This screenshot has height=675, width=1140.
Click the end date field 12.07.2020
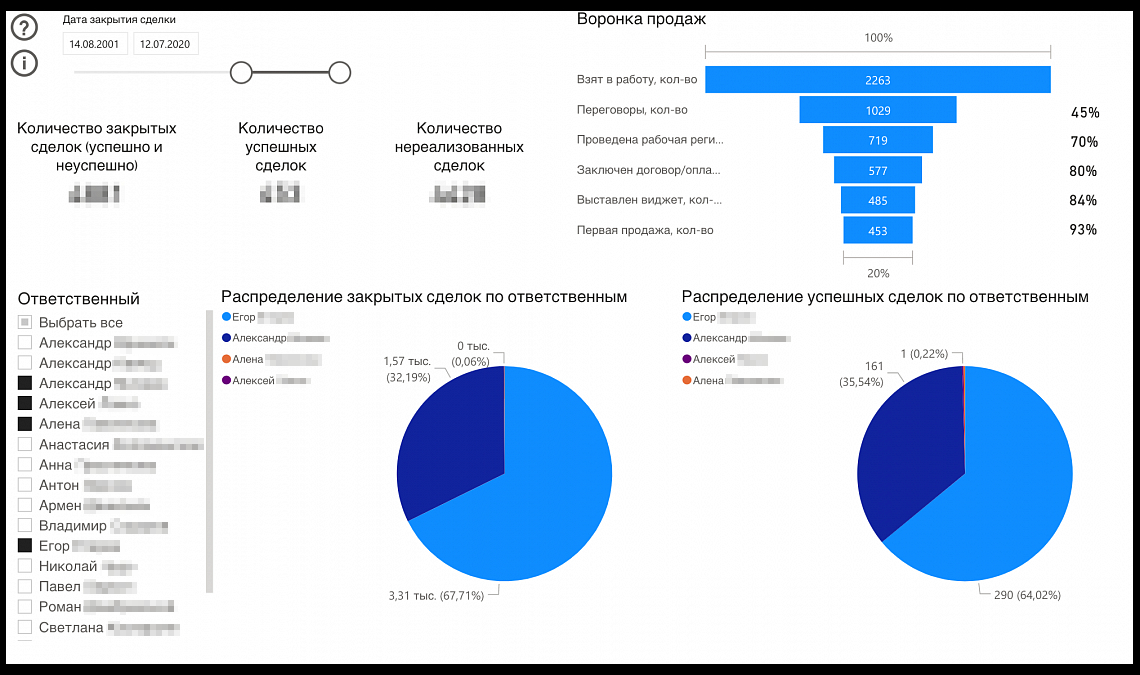click(165, 44)
